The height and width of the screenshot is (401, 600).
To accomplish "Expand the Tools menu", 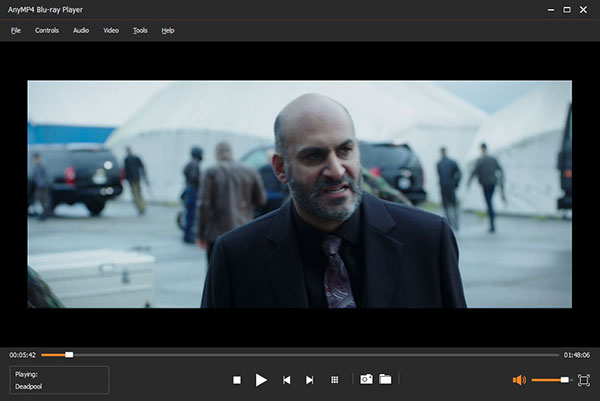I will pyautogui.click(x=140, y=31).
